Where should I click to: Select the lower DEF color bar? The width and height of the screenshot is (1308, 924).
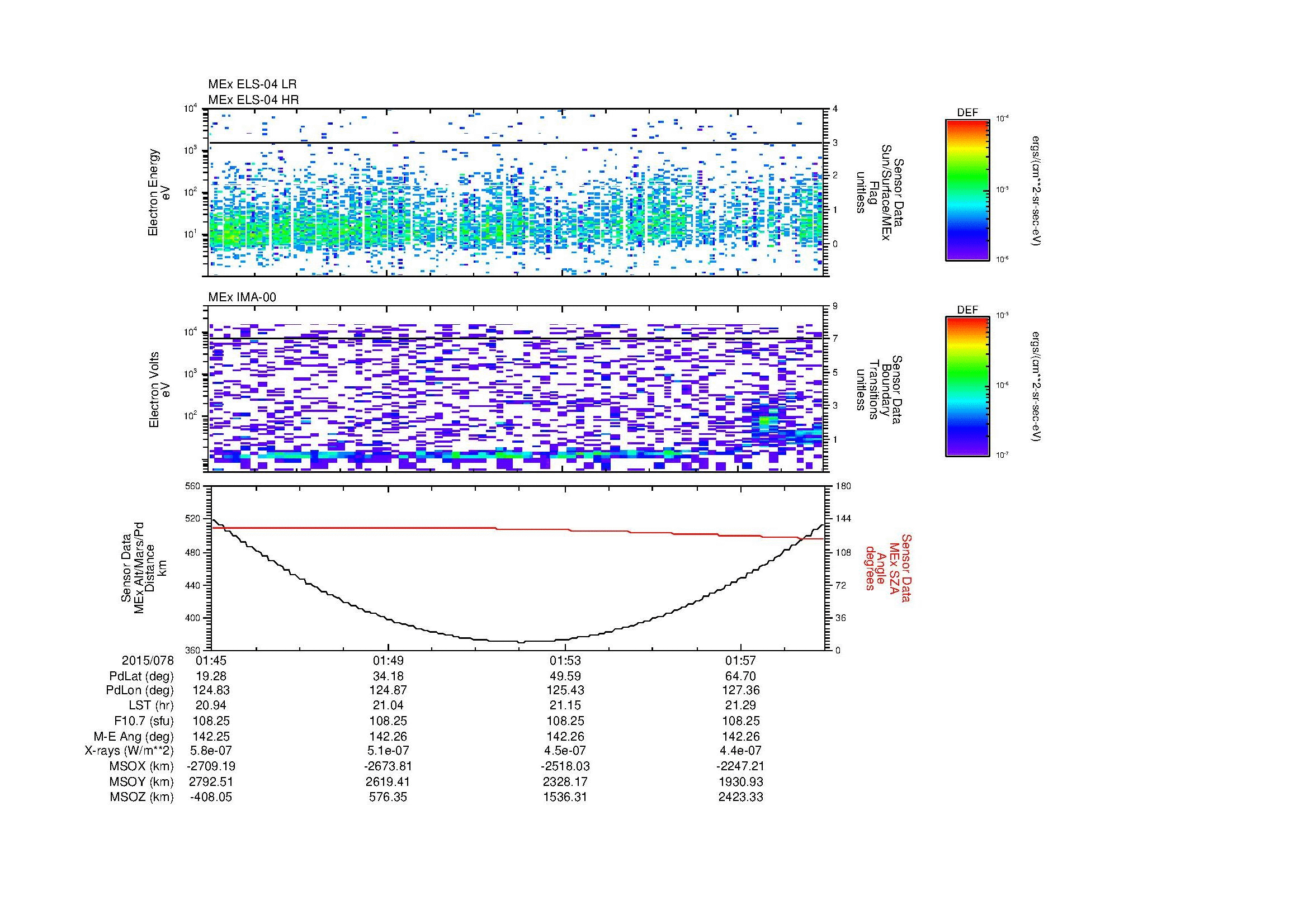[x=967, y=387]
